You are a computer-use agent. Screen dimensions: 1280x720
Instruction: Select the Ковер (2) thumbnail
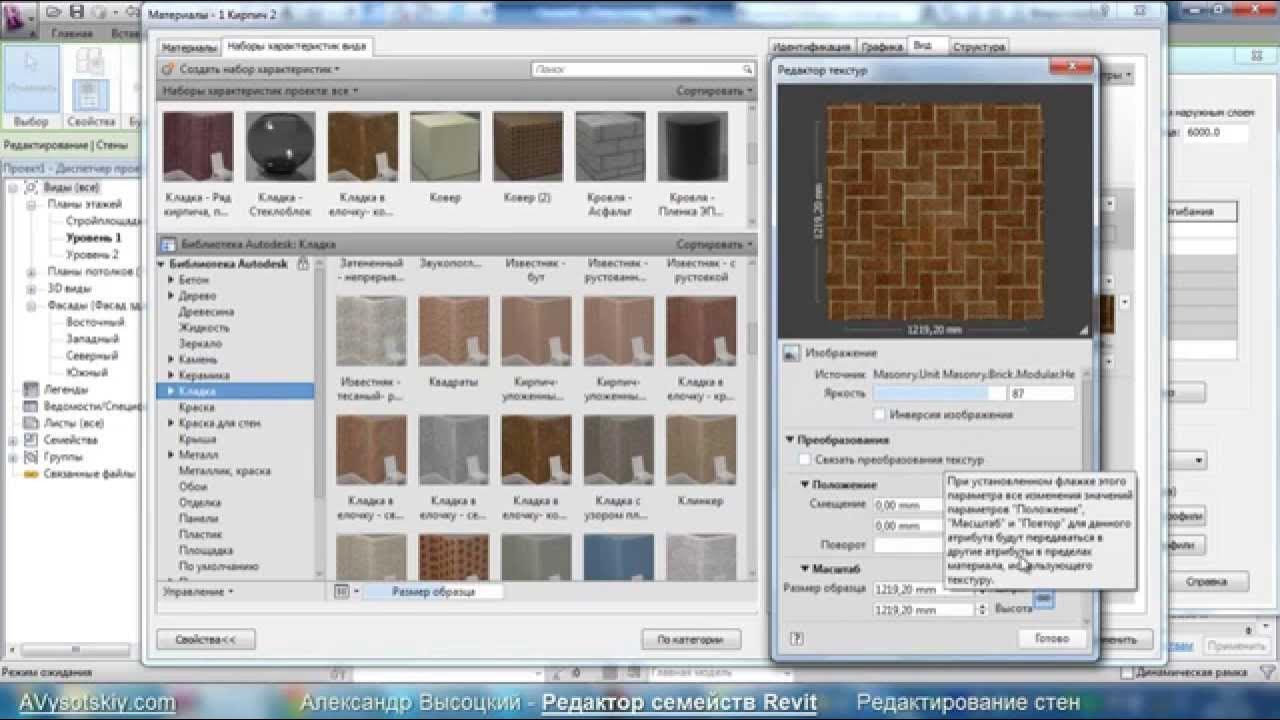click(x=528, y=147)
